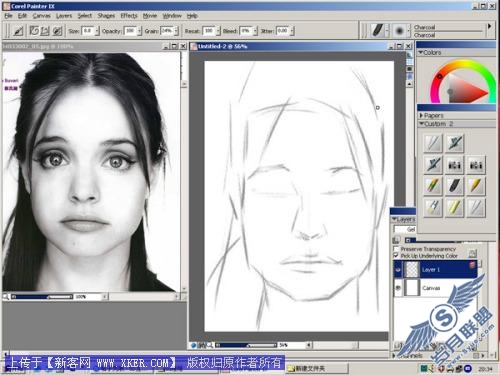Click the brush tool icon in property bar
500x375 pixels.
18,31
